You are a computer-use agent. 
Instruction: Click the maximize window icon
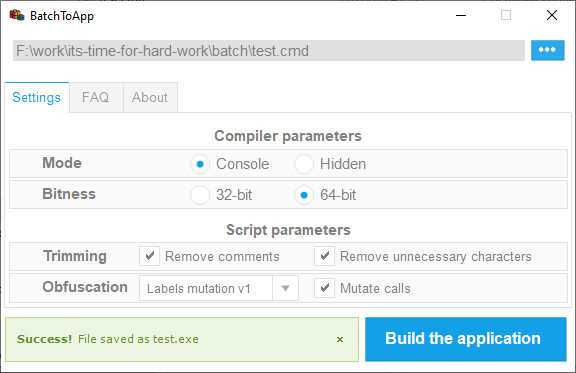(506, 15)
